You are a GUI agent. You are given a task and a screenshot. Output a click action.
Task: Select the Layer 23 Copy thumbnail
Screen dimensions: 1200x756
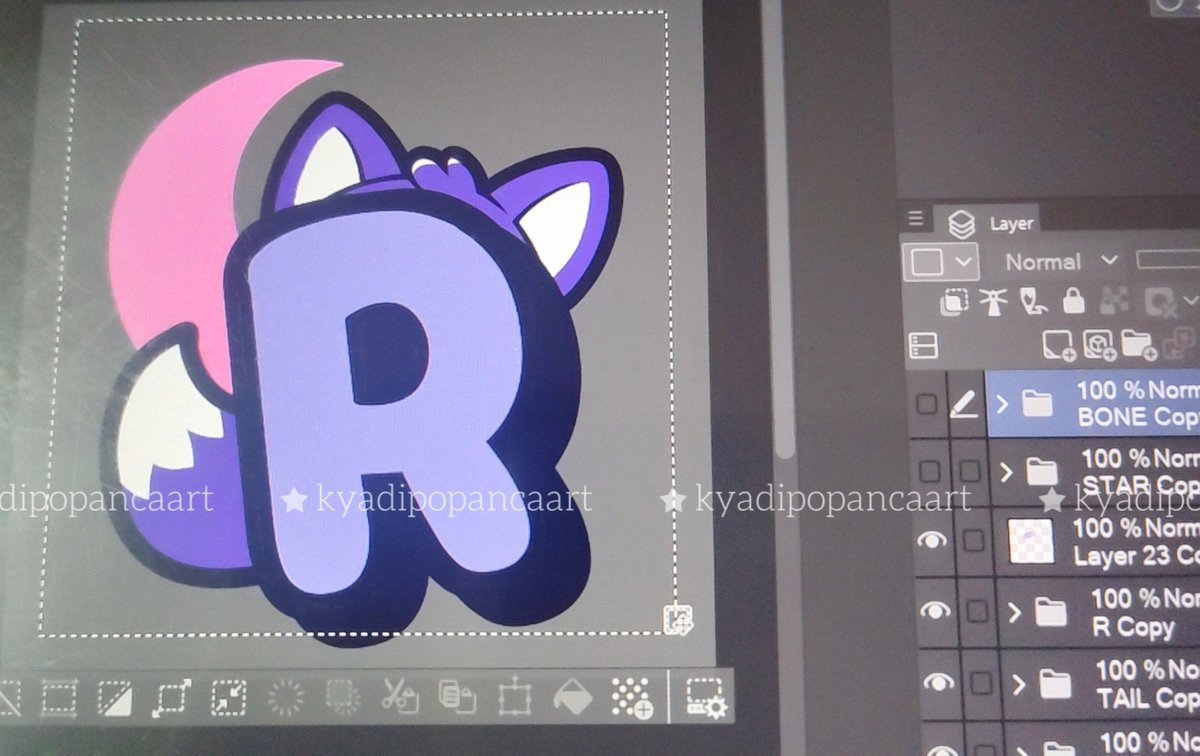(x=1030, y=541)
